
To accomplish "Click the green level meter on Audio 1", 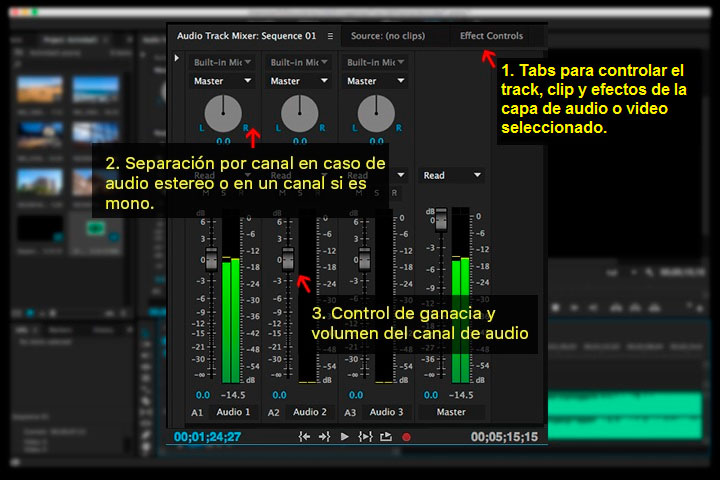I will tap(231, 320).
